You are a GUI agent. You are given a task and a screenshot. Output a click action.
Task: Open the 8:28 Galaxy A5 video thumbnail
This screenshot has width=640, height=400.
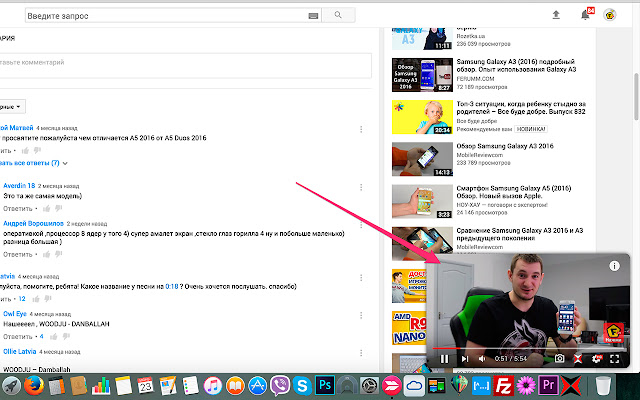422,202
